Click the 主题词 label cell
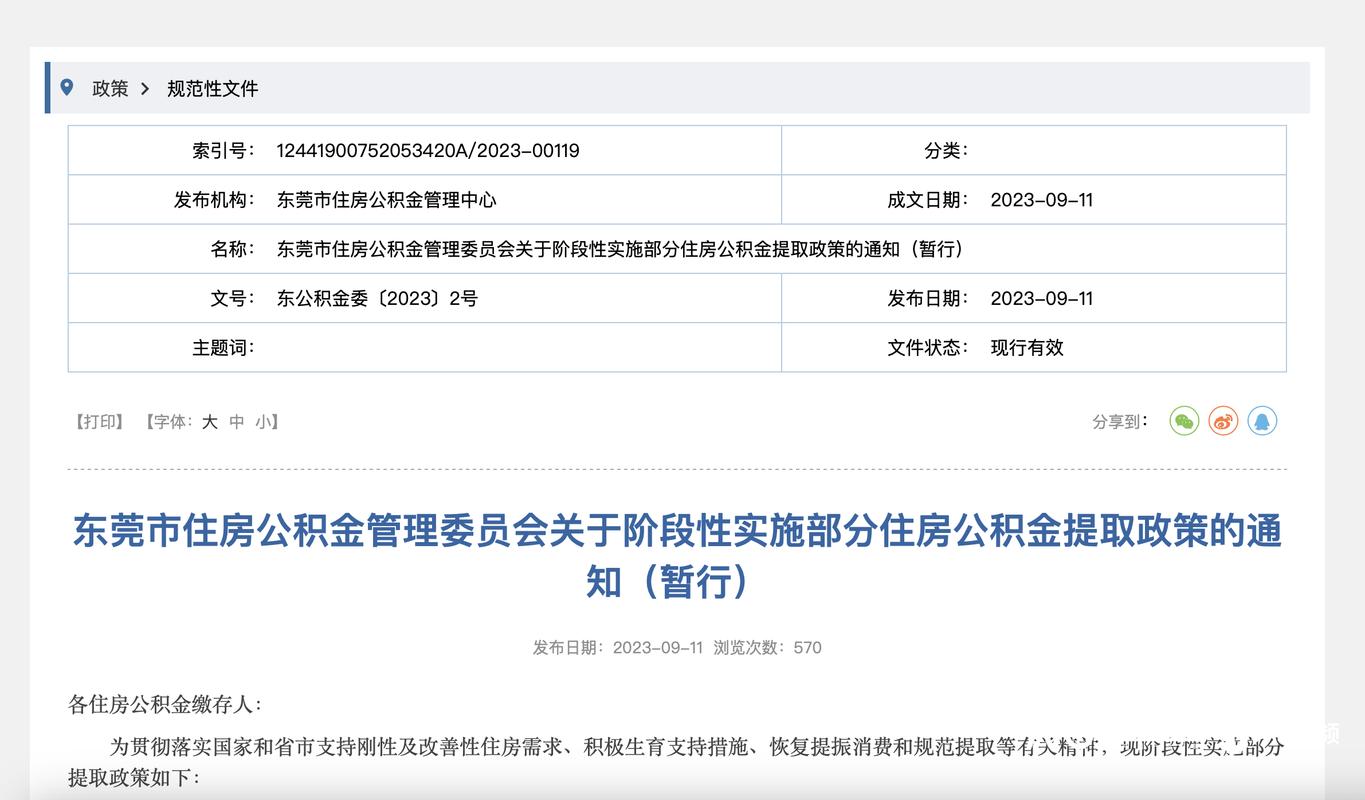1365x800 pixels. click(223, 347)
